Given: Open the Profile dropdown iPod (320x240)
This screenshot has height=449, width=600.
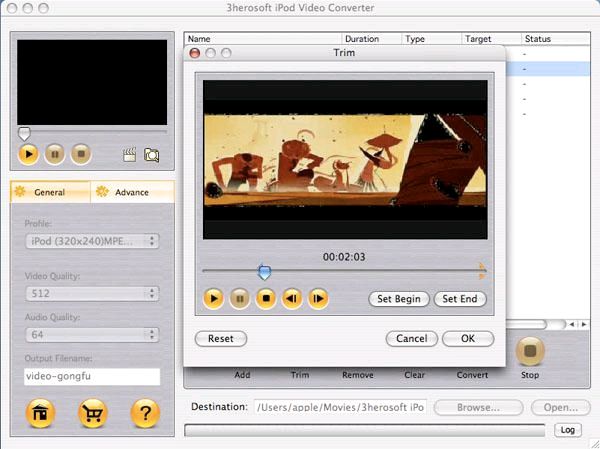Looking at the screenshot, I should pyautogui.click(x=92, y=241).
